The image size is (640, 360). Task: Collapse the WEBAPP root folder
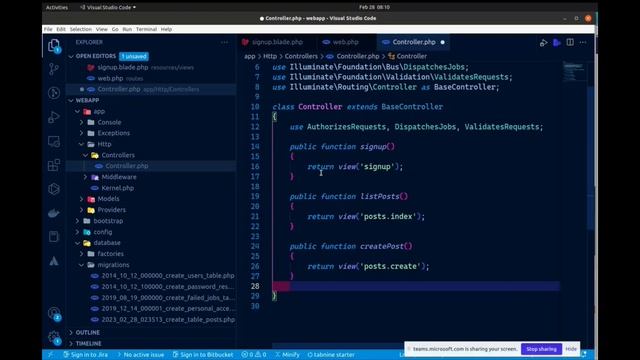click(71, 100)
